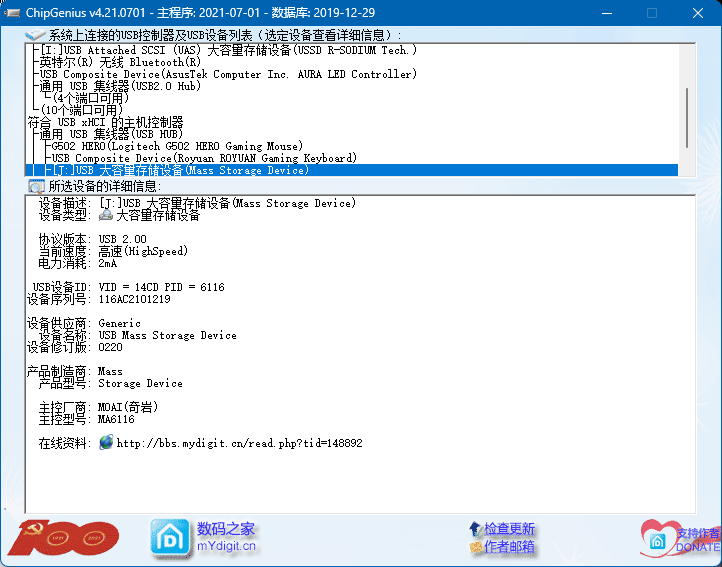Viewport: 722px width, 567px height.
Task: Open the bbs.mydigit.cn online data URL
Action: (239, 443)
